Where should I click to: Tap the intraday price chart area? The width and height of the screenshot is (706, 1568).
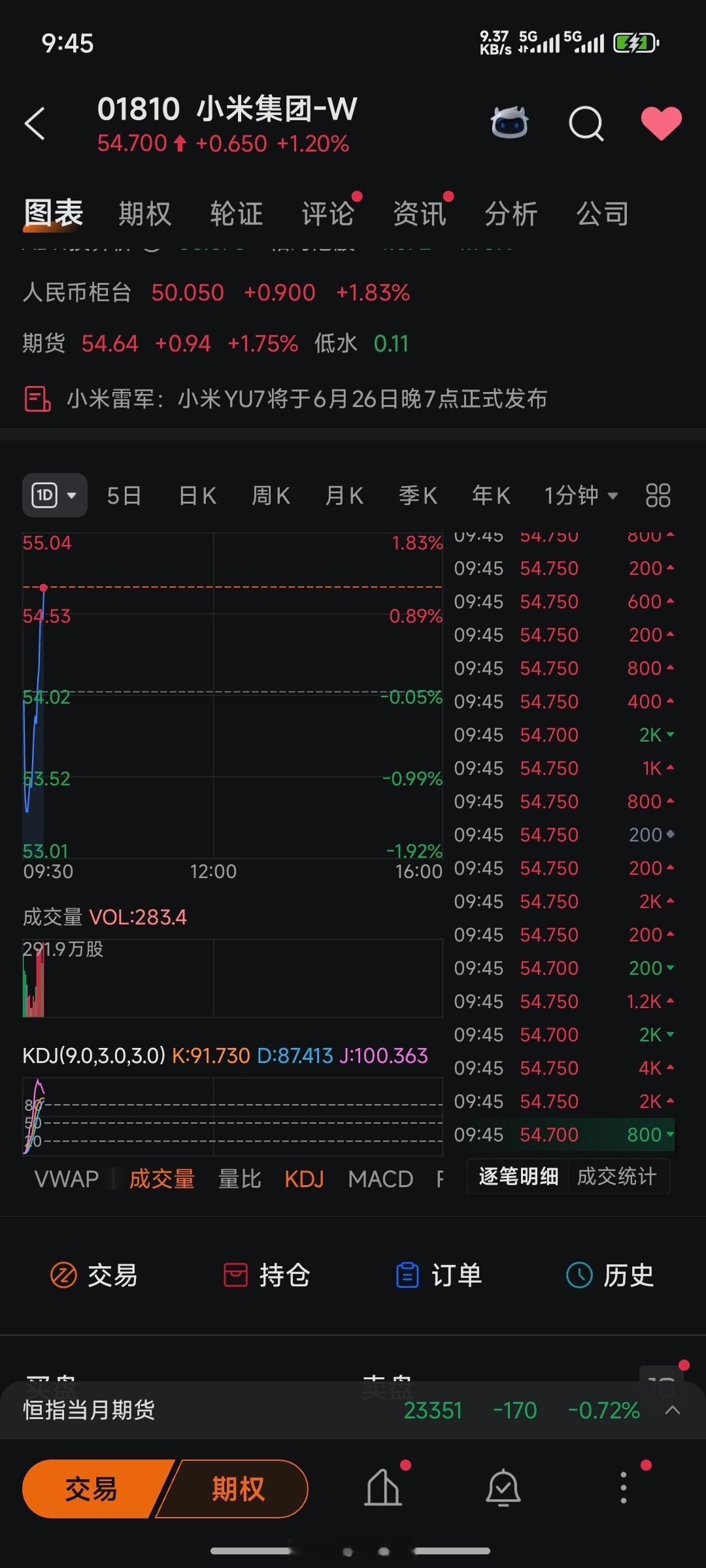[x=233, y=696]
